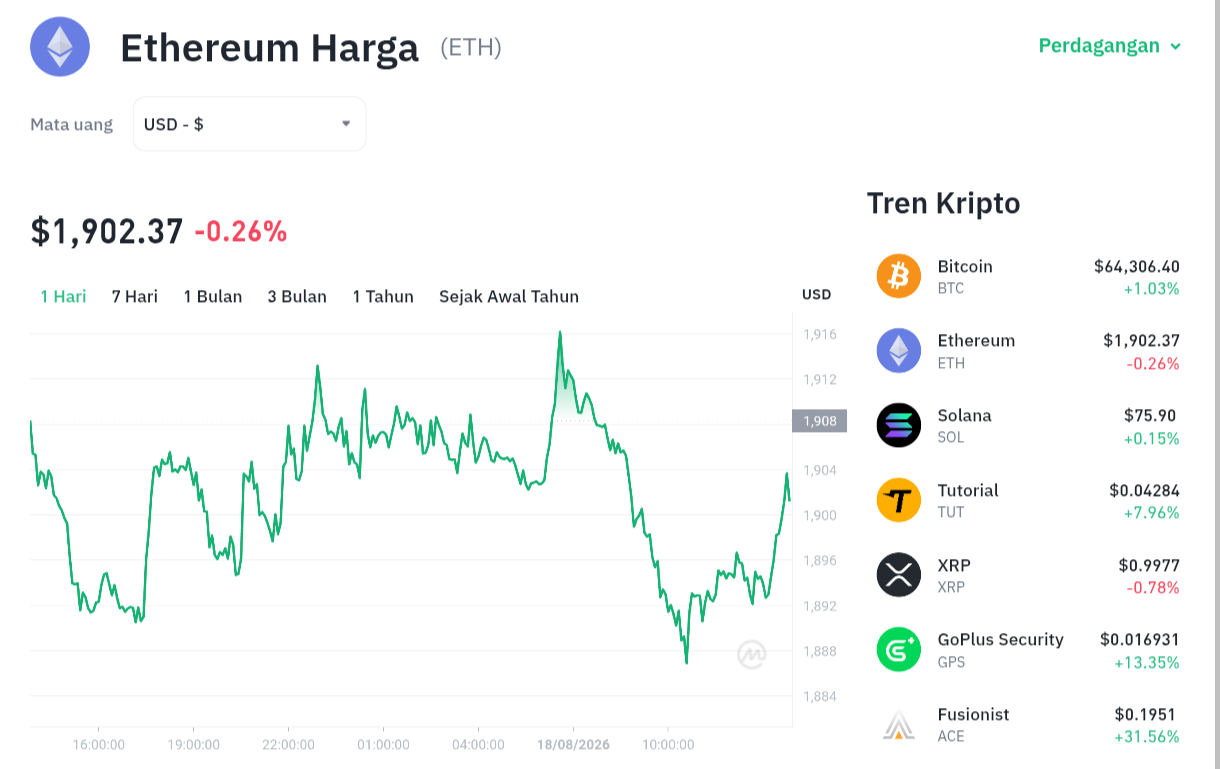Open the Perdagangan dropdown menu
Image resolution: width=1220 pixels, height=769 pixels.
[x=1110, y=46]
